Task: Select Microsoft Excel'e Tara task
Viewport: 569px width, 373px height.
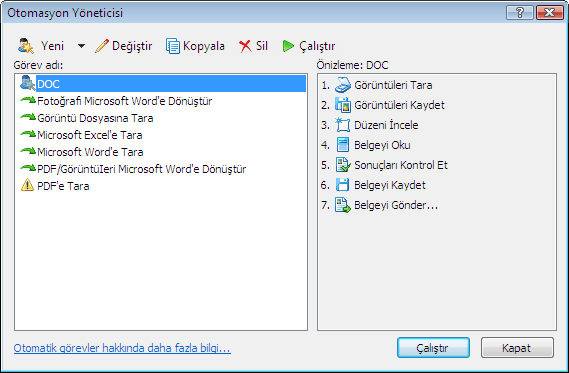Action: 90,135
